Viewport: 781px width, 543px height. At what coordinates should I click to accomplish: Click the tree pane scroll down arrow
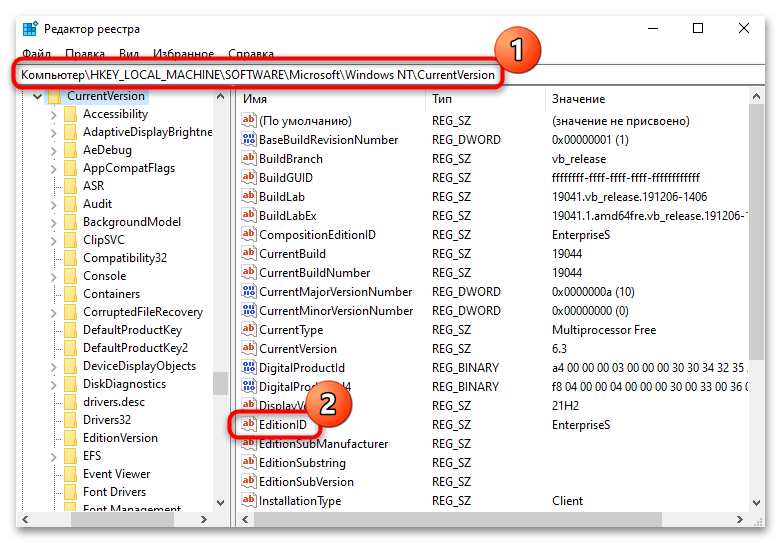[221, 502]
